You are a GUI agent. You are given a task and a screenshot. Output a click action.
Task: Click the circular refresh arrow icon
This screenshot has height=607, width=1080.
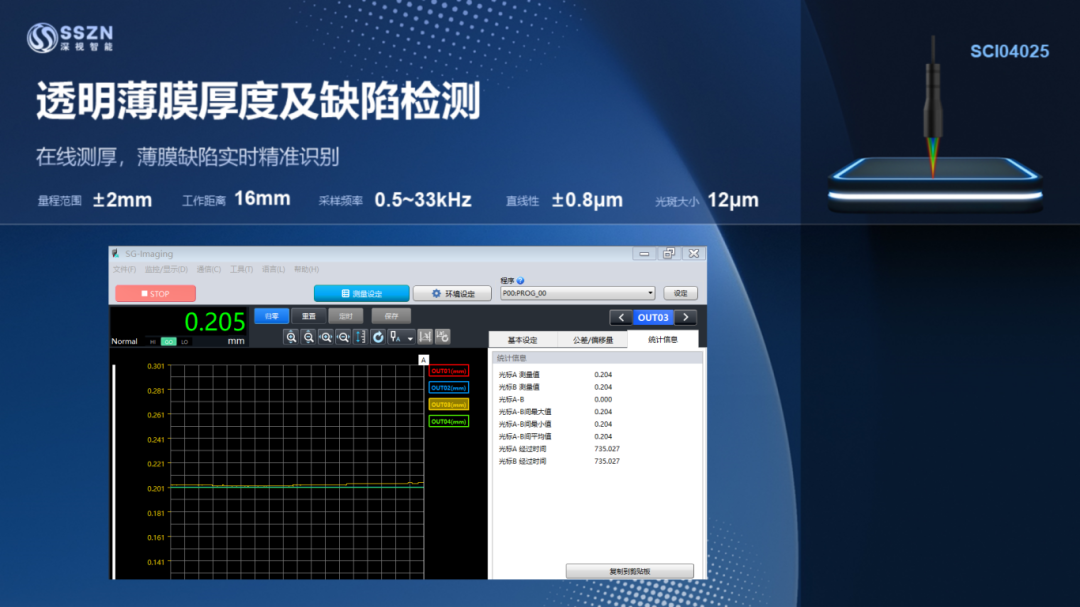(377, 337)
